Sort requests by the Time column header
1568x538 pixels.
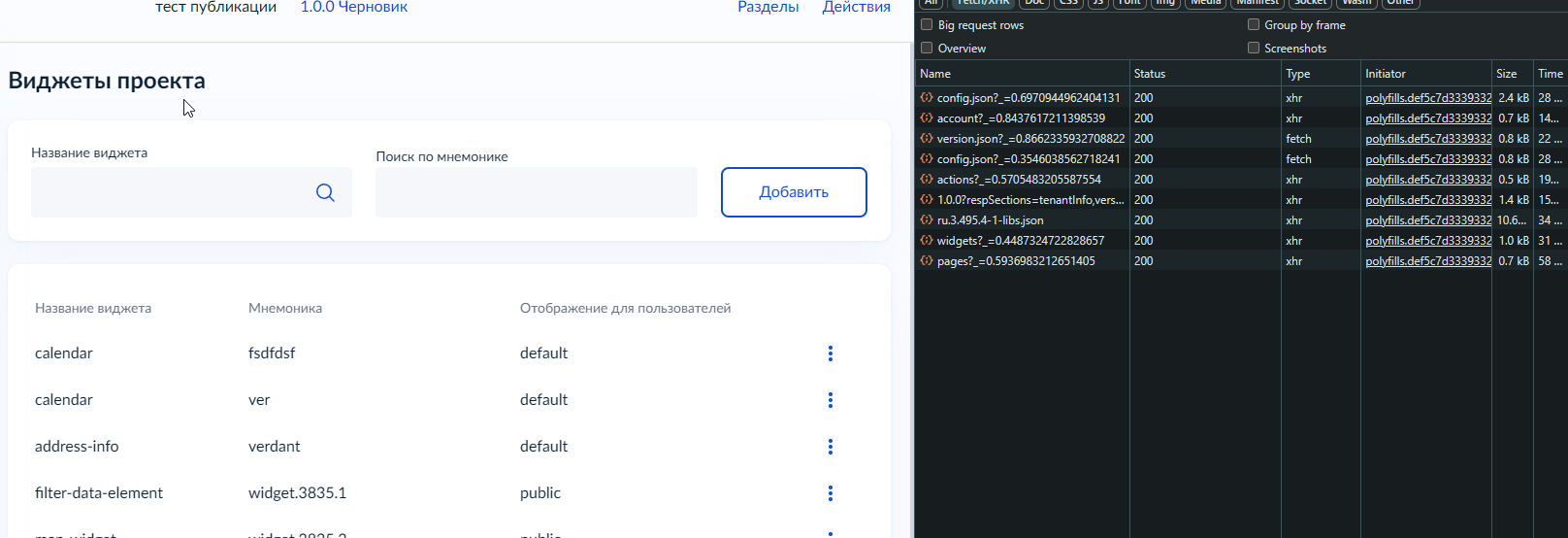[x=1551, y=74]
